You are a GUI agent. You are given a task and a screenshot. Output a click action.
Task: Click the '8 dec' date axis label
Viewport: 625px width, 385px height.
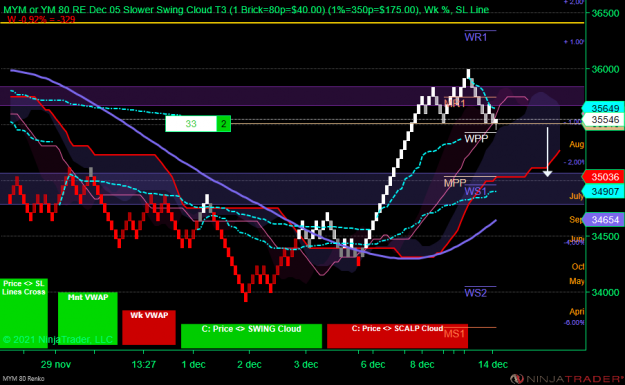coord(422,364)
